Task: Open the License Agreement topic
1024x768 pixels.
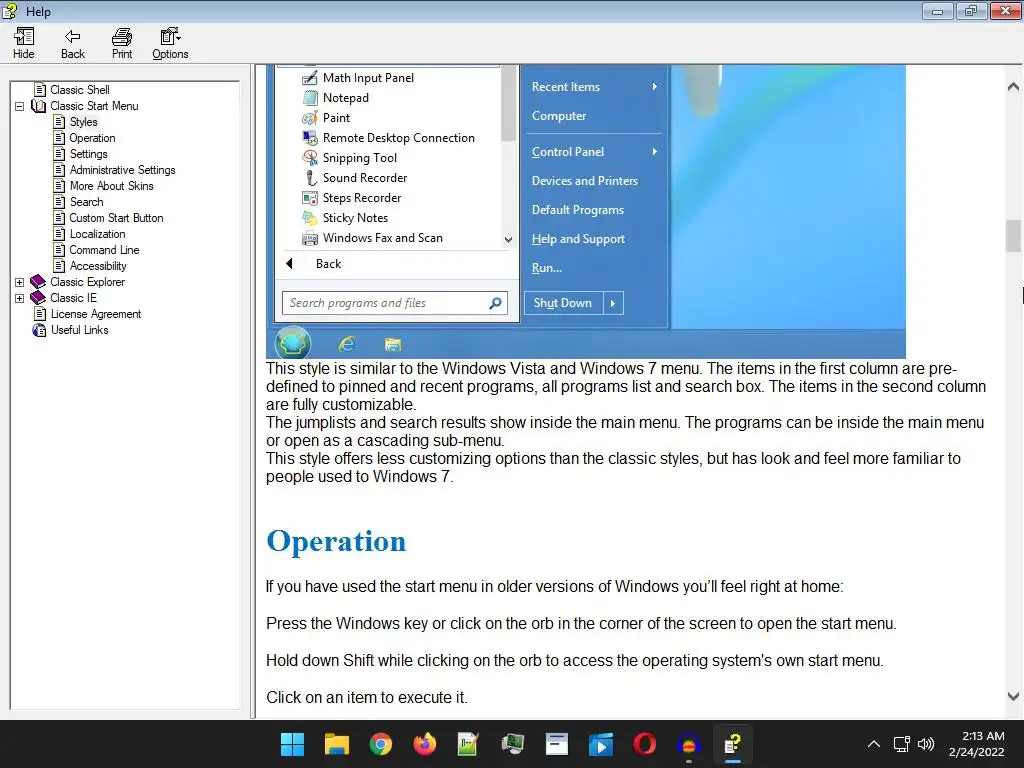Action: click(x=96, y=314)
